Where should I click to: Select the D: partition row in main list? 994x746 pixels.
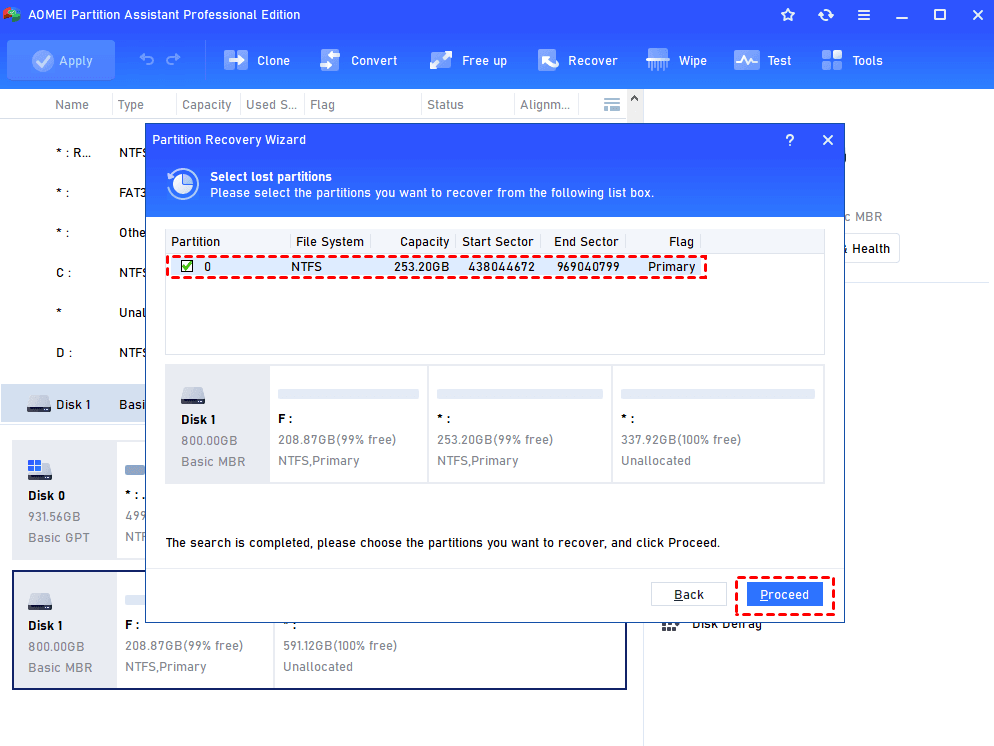coord(73,352)
